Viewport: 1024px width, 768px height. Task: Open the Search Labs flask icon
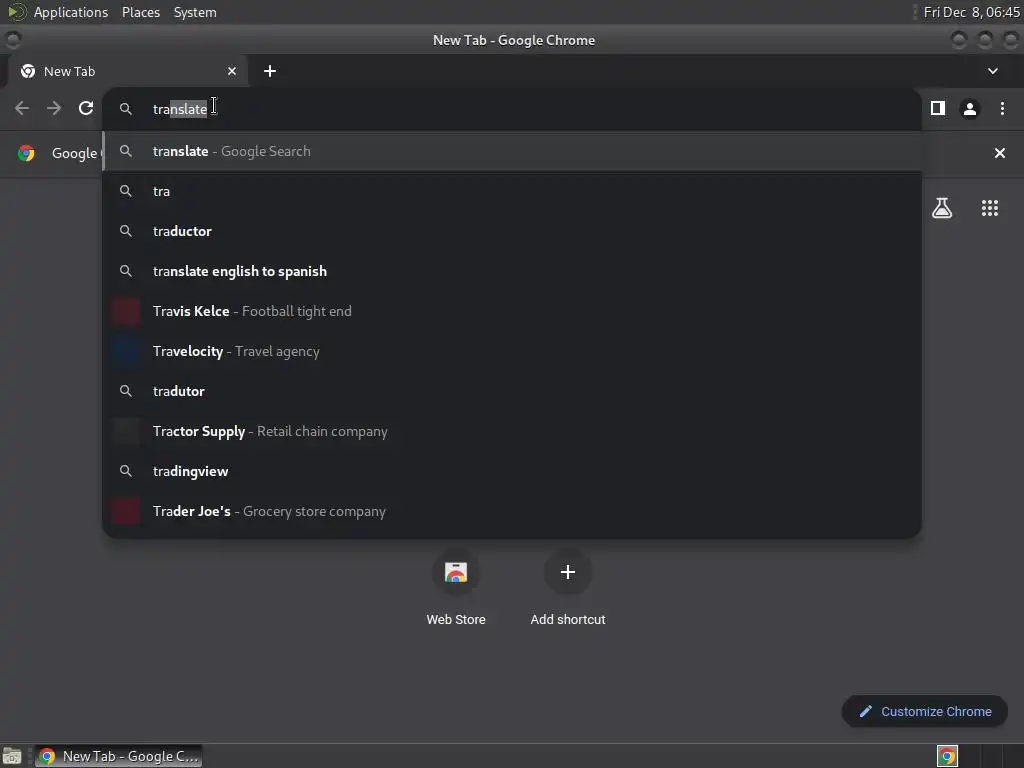[942, 208]
